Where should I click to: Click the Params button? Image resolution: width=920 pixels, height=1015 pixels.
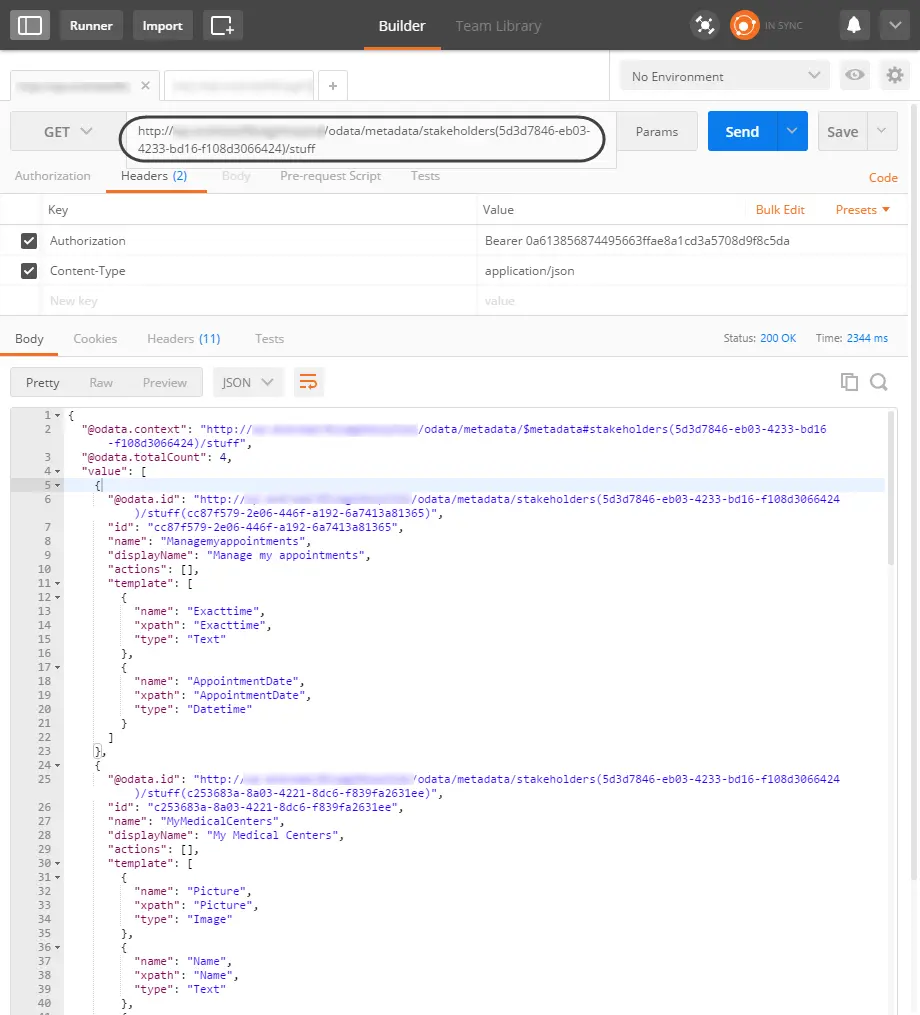pyautogui.click(x=656, y=131)
